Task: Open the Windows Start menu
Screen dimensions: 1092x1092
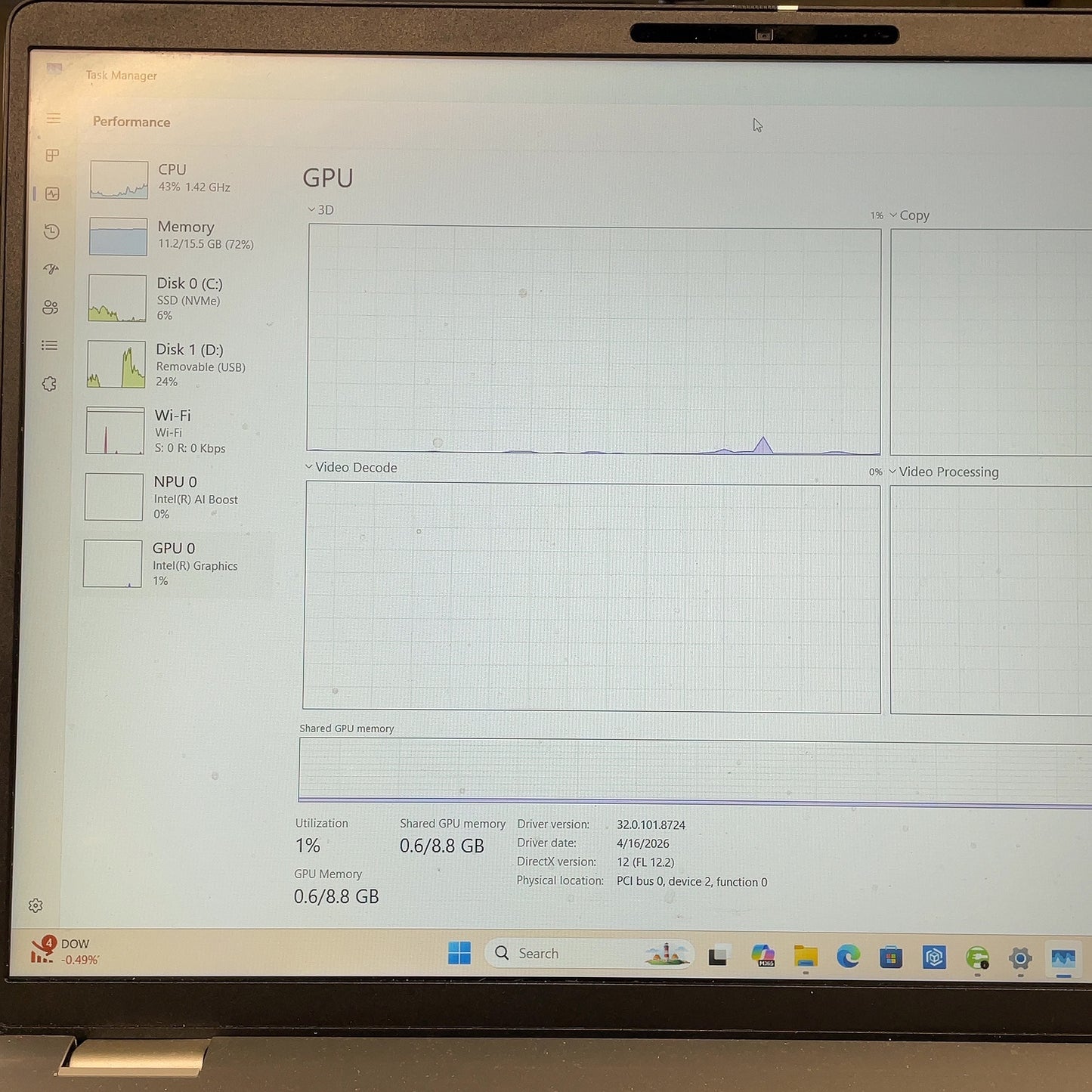Action: [459, 954]
